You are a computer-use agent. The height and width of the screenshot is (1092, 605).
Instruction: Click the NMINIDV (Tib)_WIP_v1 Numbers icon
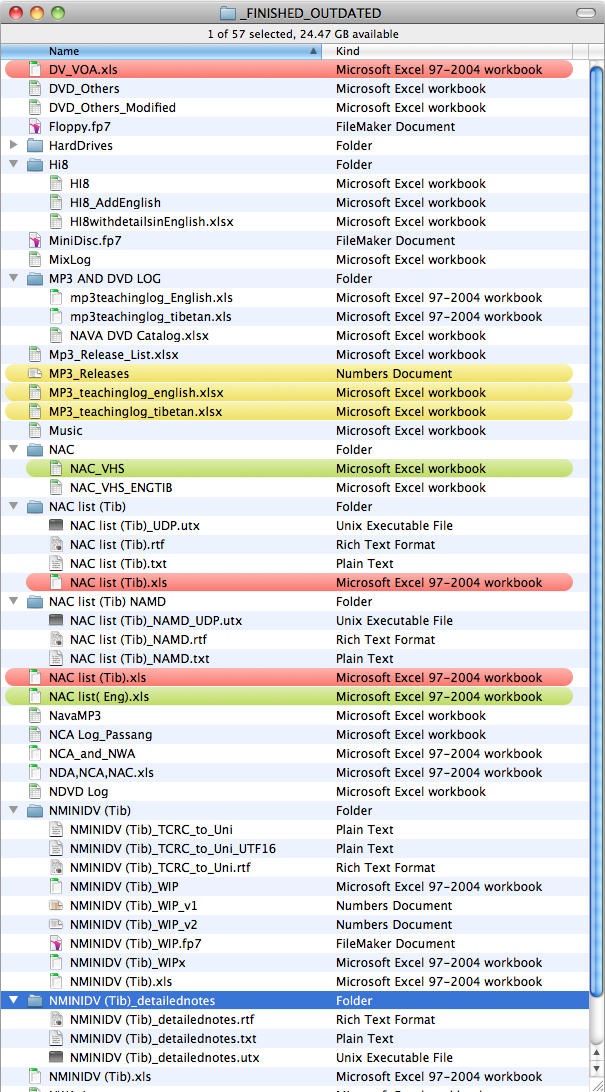[56, 906]
